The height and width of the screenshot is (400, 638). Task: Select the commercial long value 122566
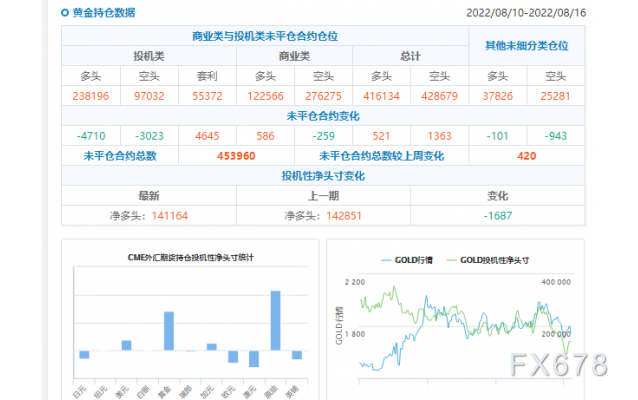[x=265, y=96]
